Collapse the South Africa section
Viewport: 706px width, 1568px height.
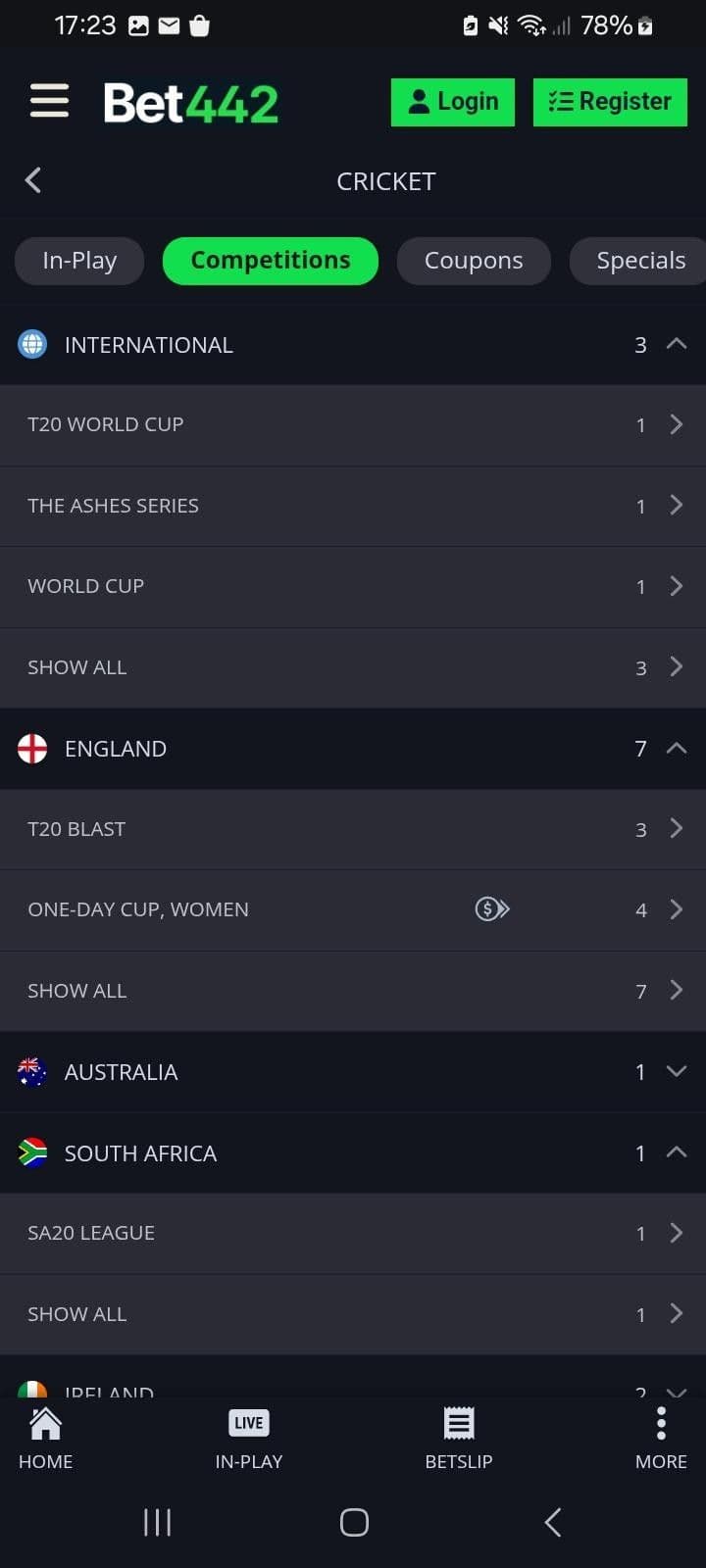676,1152
